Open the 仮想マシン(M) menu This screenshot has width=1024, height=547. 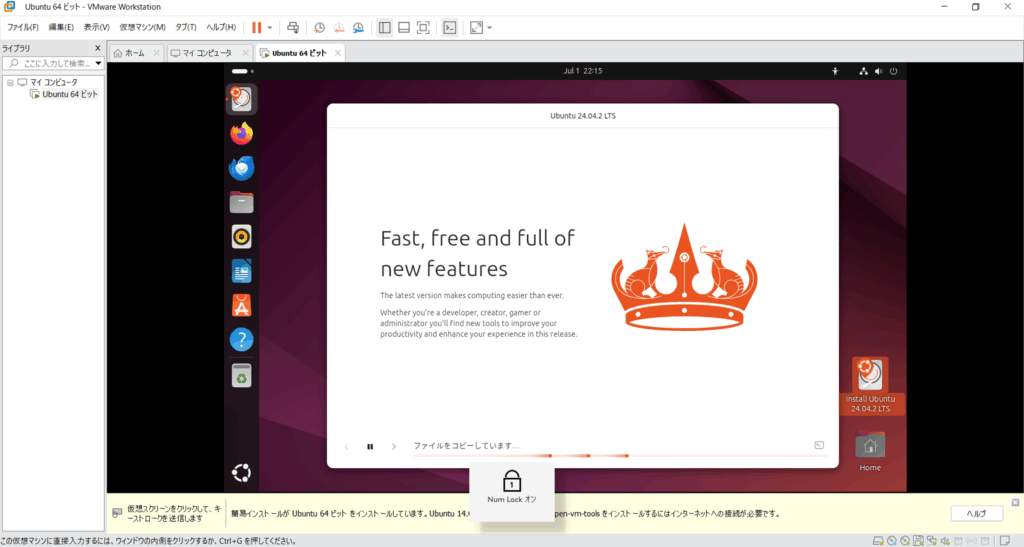(142, 27)
